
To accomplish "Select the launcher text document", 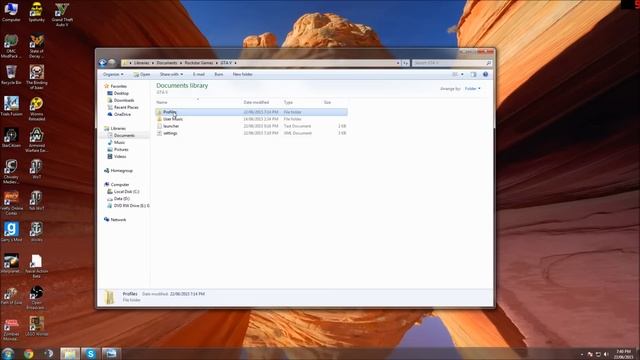I will click(x=251, y=126).
